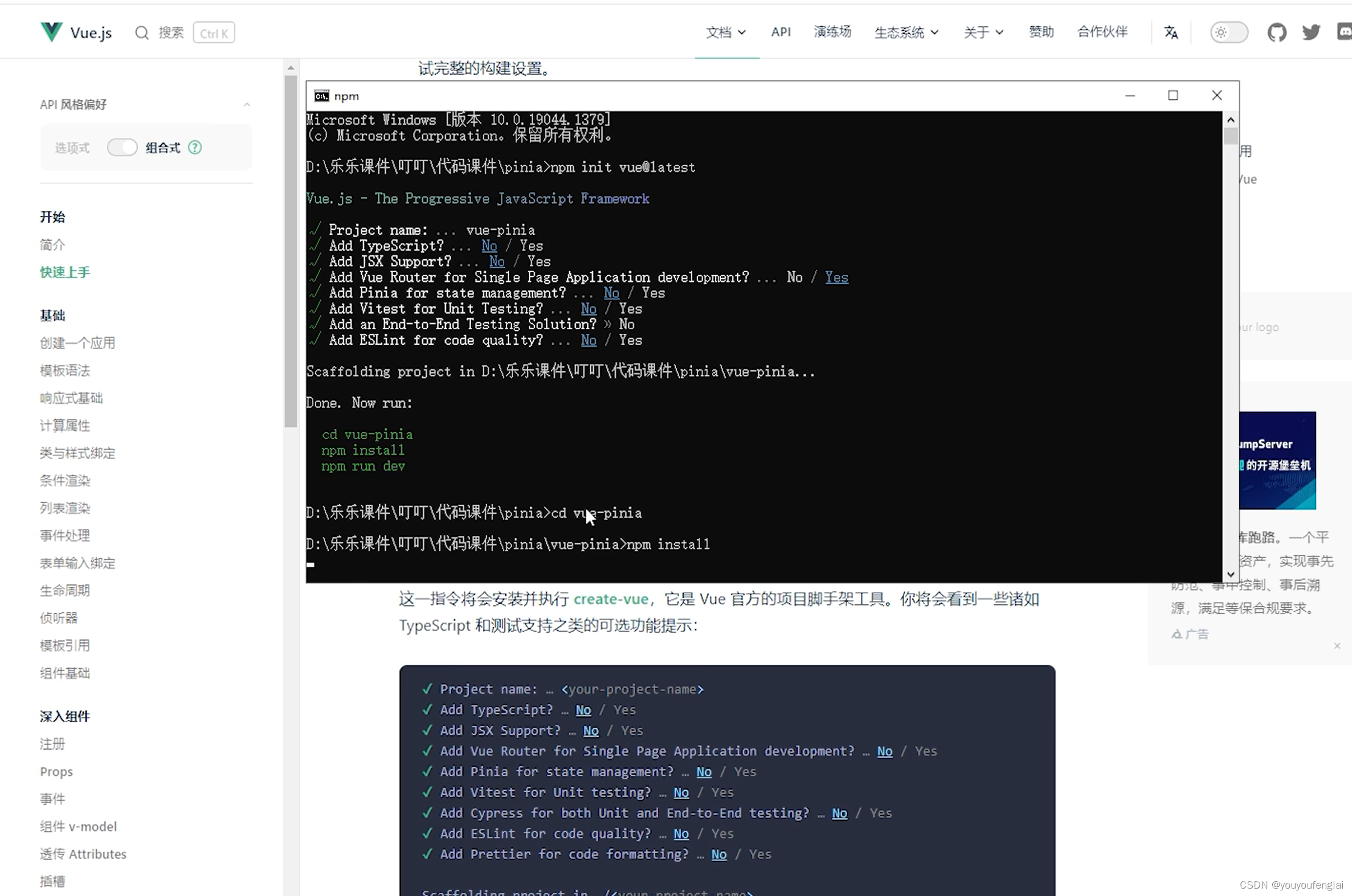Open the 列表渲染 sidebar link
The width and height of the screenshot is (1352, 896).
click(65, 509)
